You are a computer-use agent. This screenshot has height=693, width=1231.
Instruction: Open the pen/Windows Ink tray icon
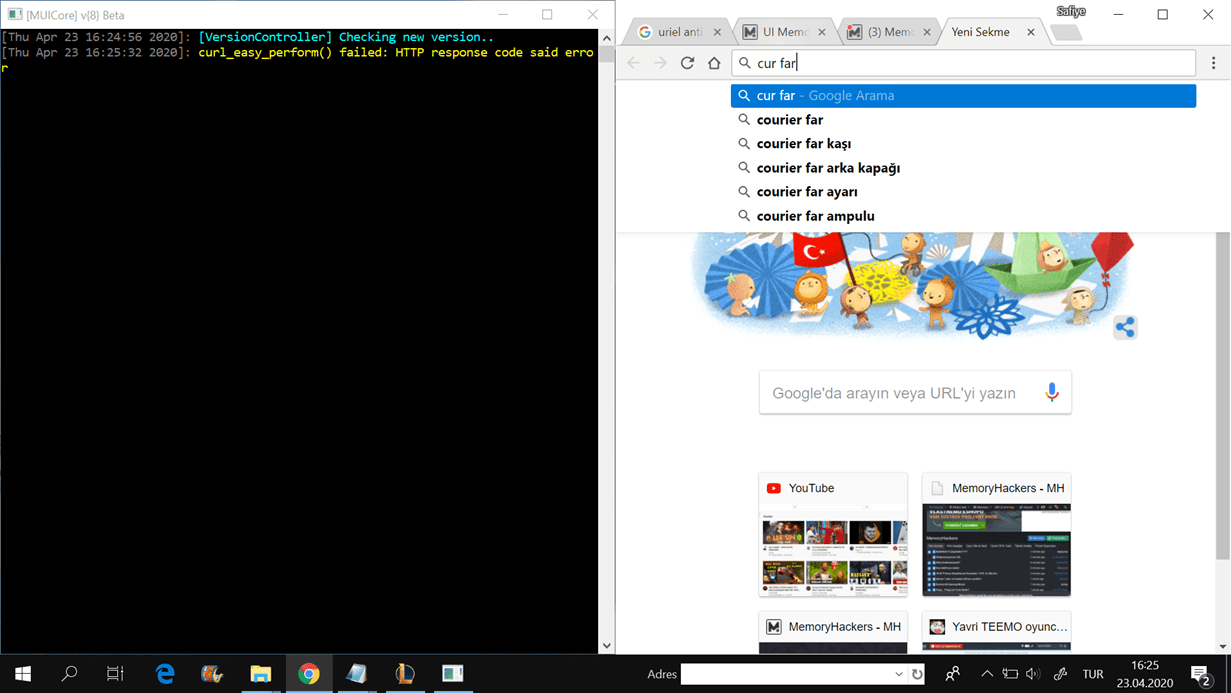[x=1060, y=674]
